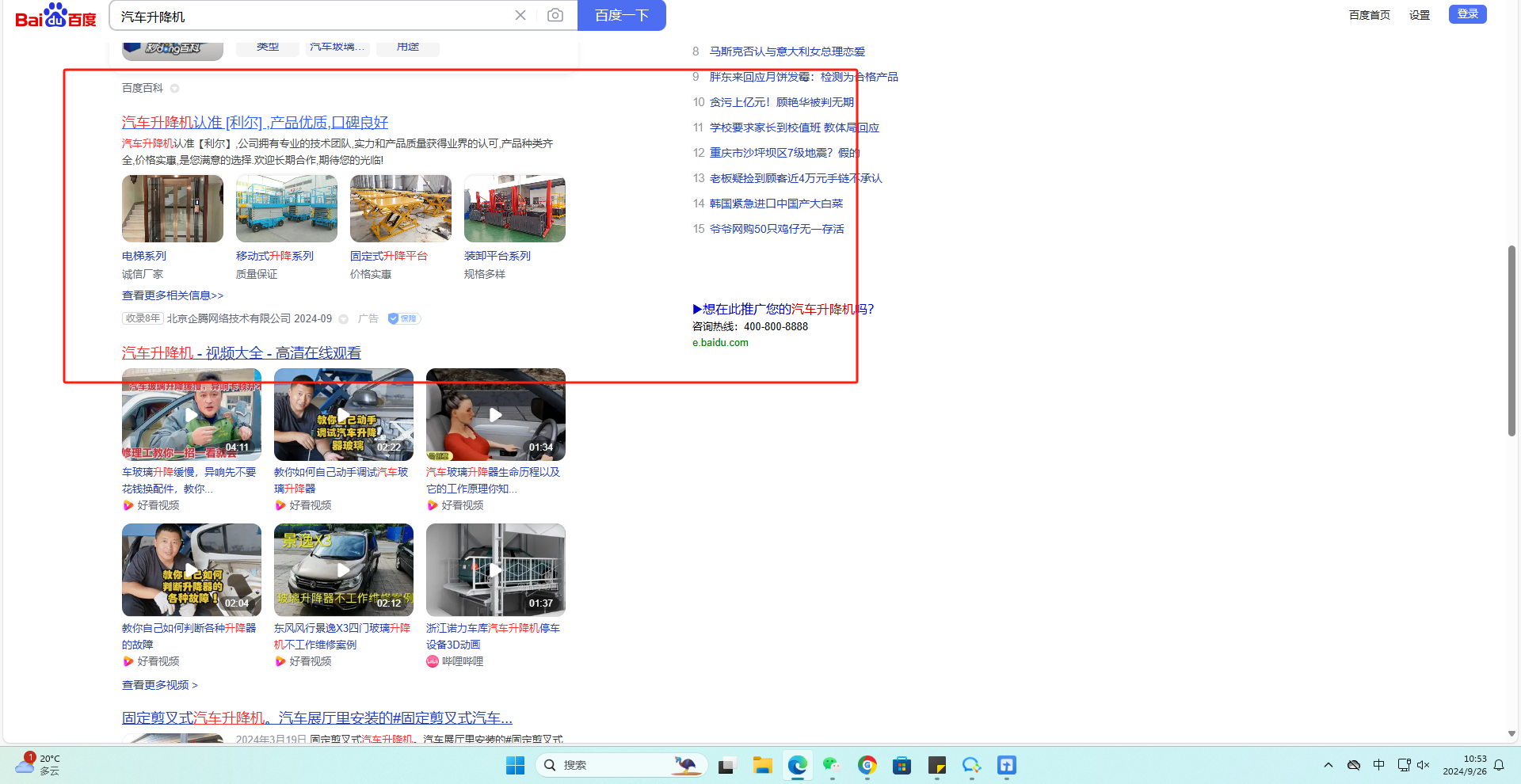
Task: Click the 移动式升降系列 text link
Action: (275, 256)
